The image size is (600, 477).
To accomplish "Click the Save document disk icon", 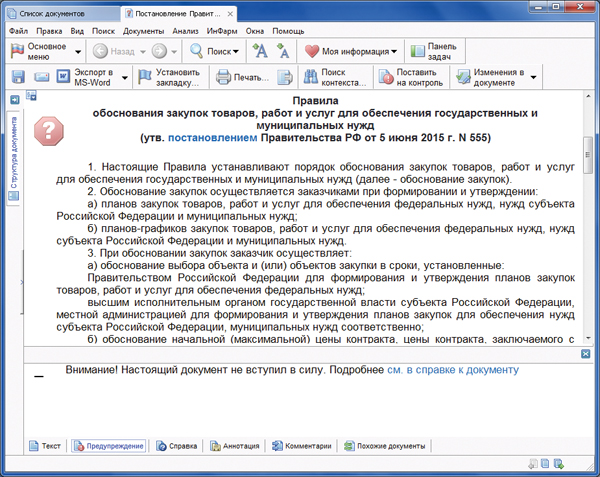I will coord(19,77).
